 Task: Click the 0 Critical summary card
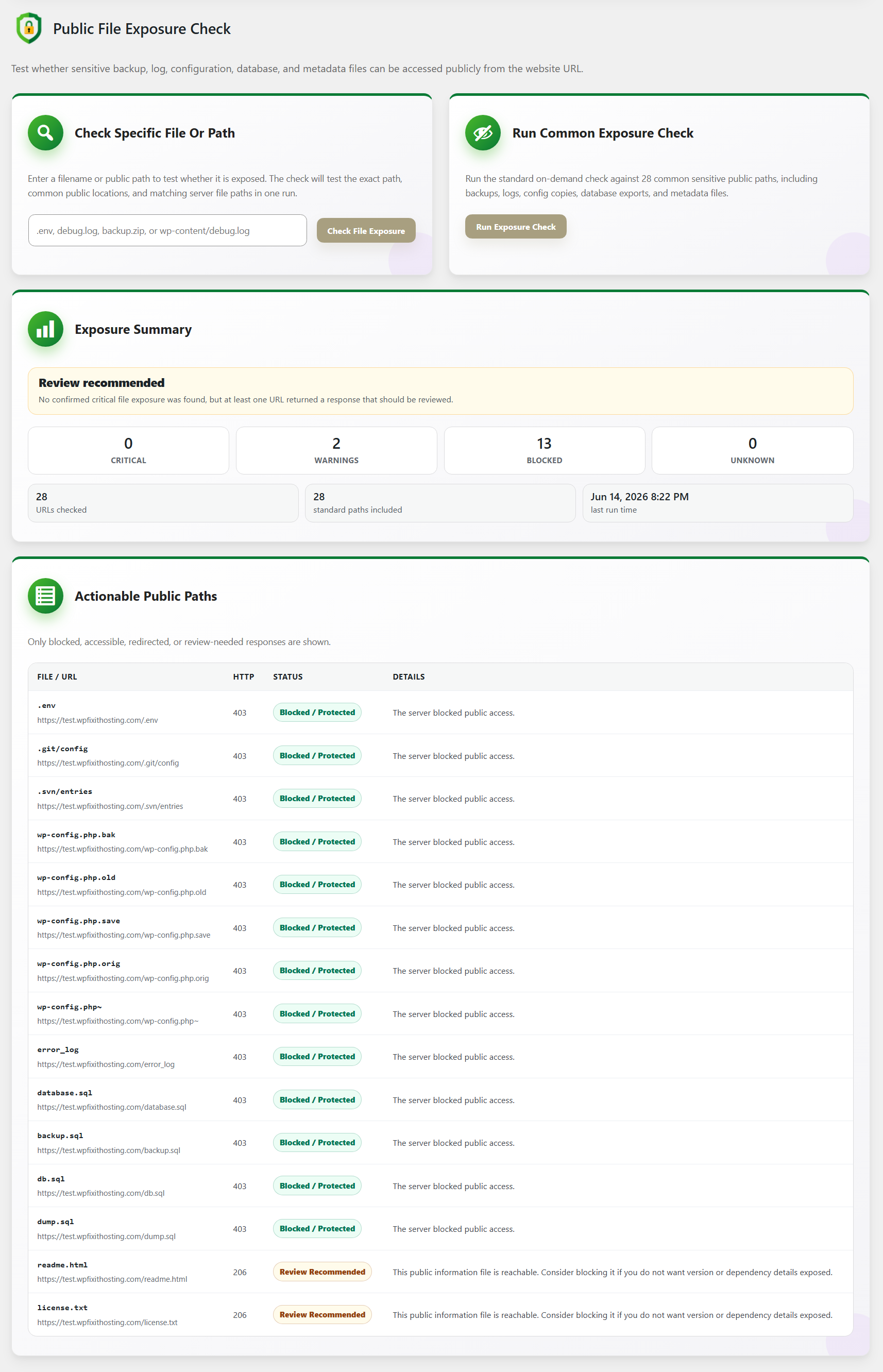click(x=128, y=450)
